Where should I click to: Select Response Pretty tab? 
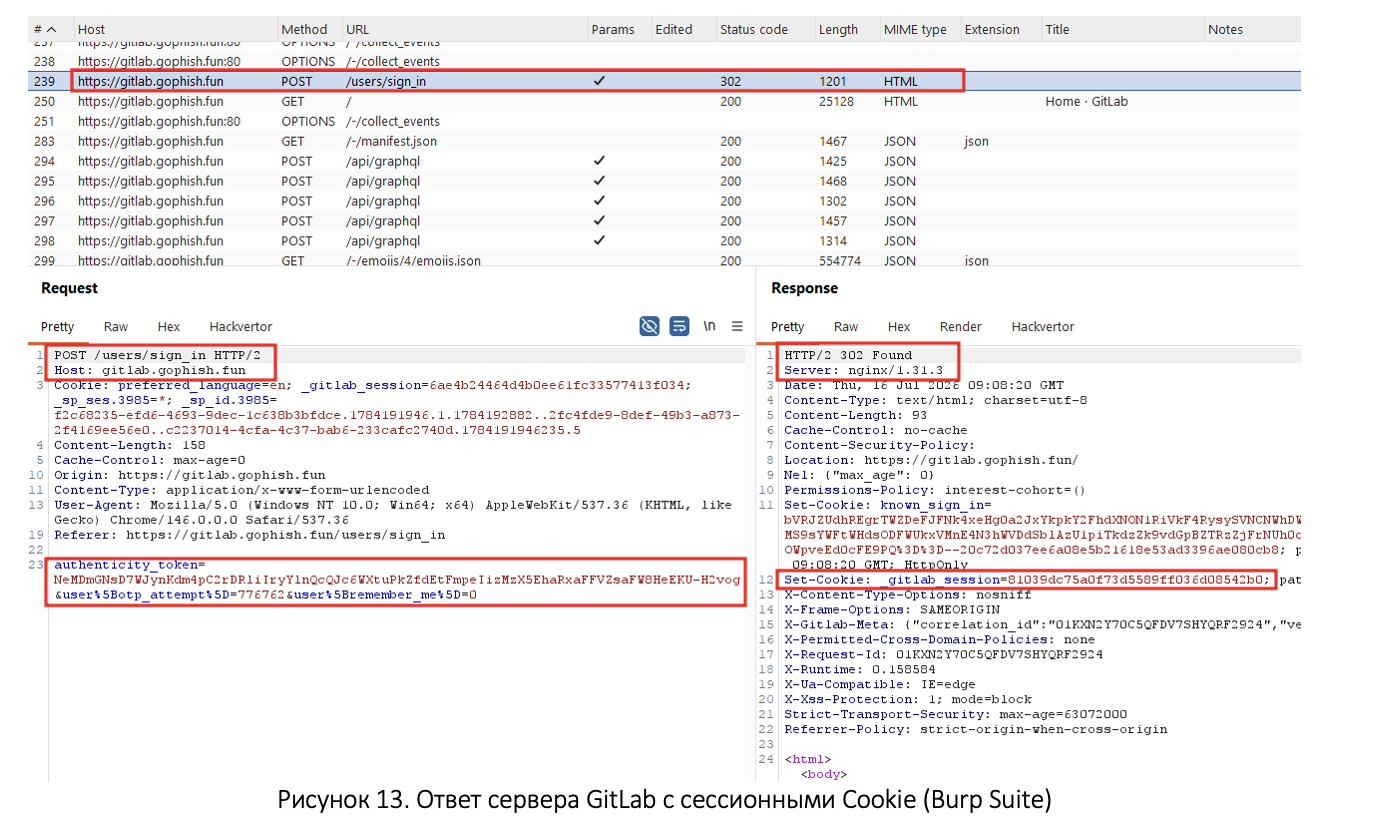(x=788, y=327)
